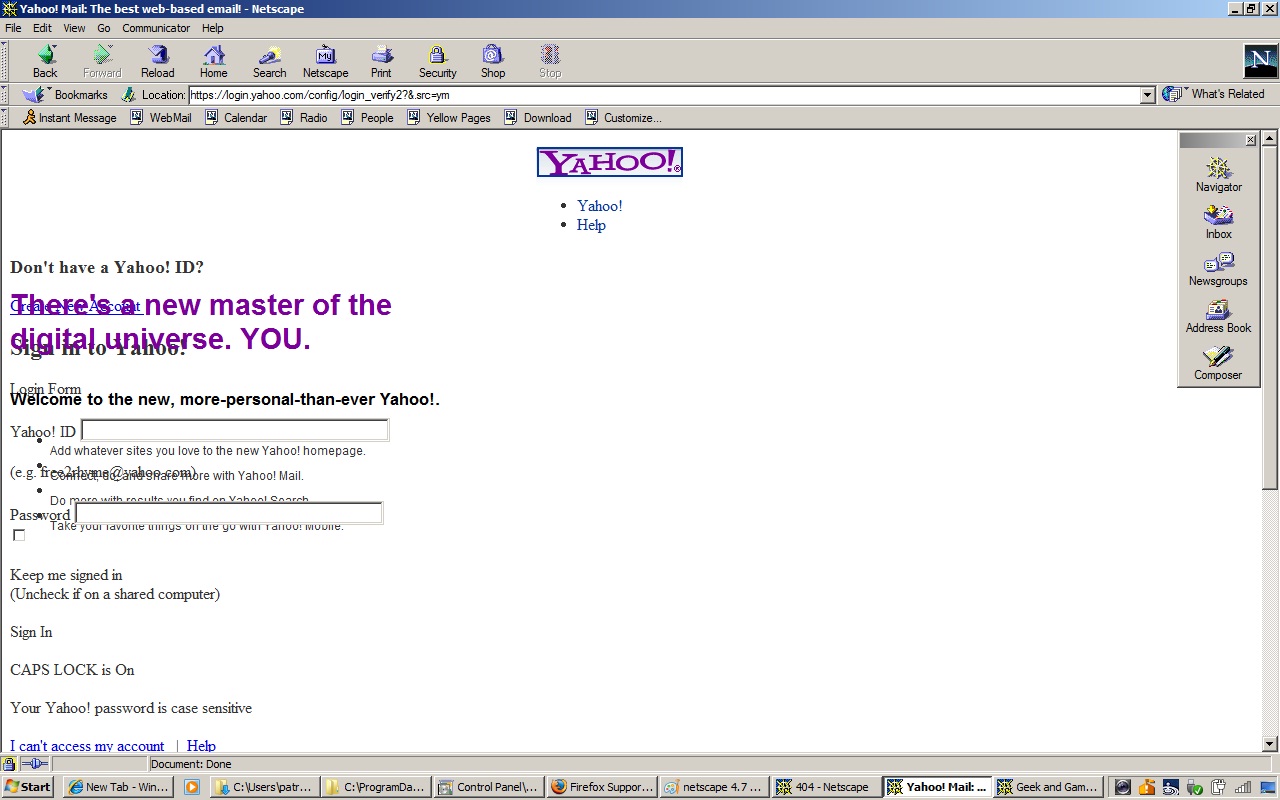Open the Communicator menu
This screenshot has width=1280, height=800.
tap(156, 28)
